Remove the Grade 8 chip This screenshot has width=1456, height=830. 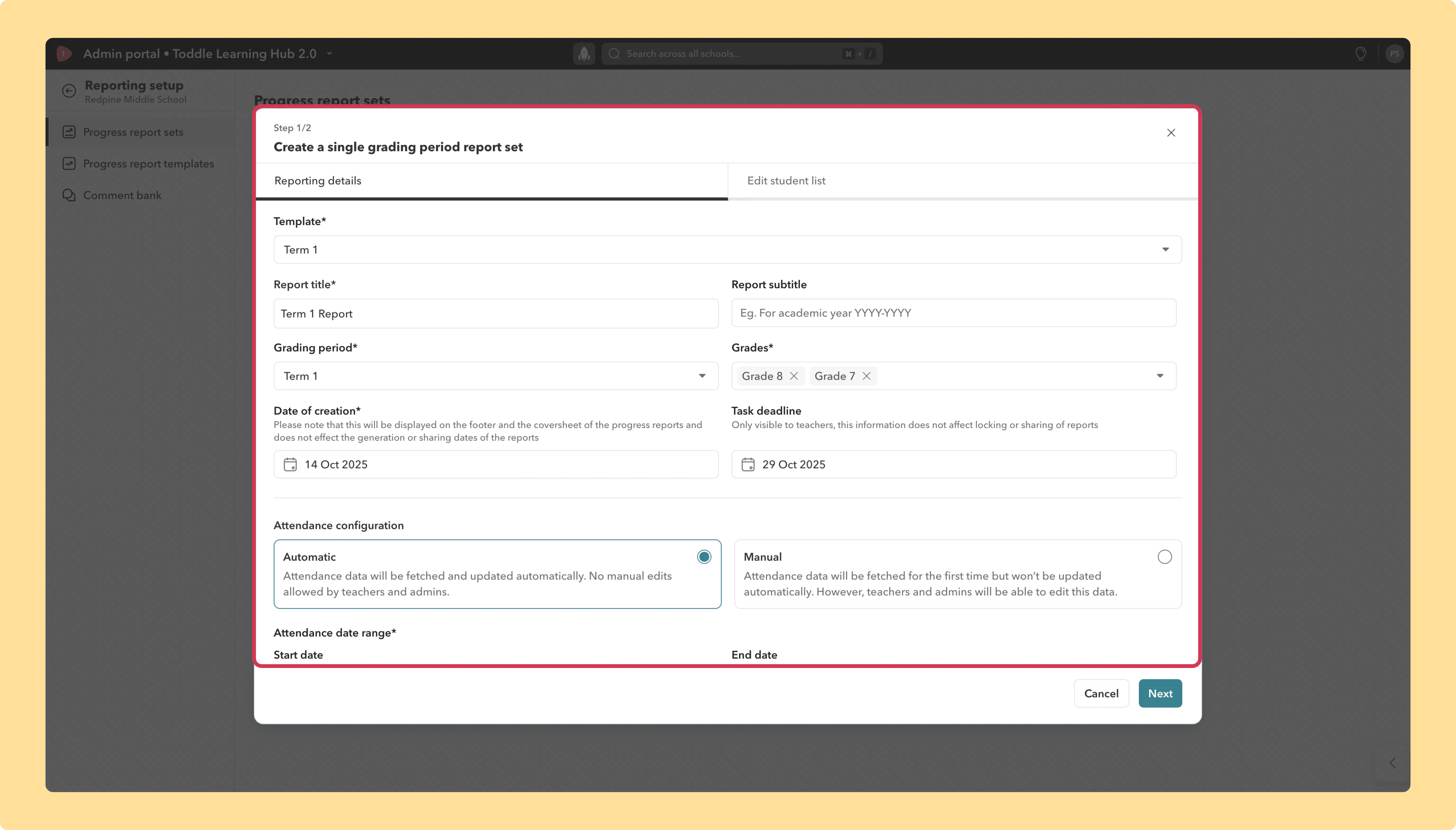(x=793, y=376)
